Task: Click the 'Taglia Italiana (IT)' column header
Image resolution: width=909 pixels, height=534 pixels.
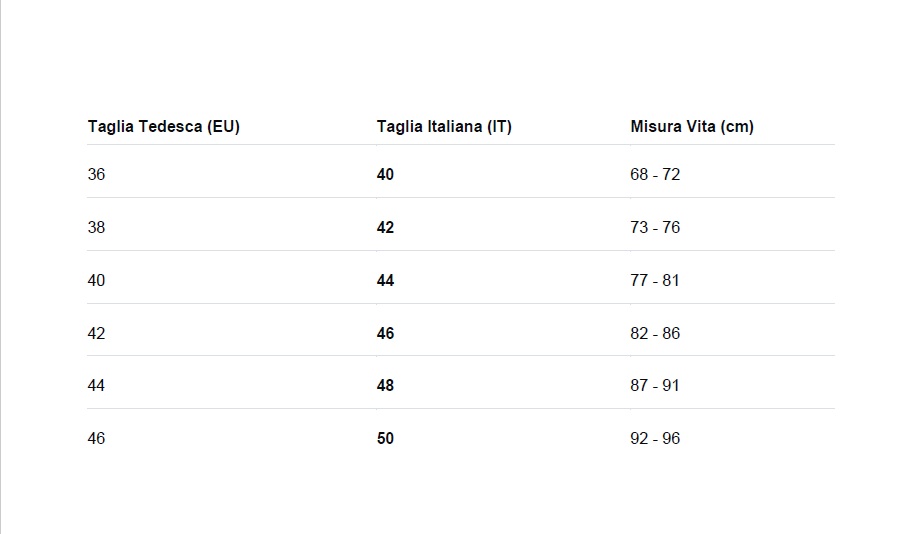Action: tap(444, 127)
